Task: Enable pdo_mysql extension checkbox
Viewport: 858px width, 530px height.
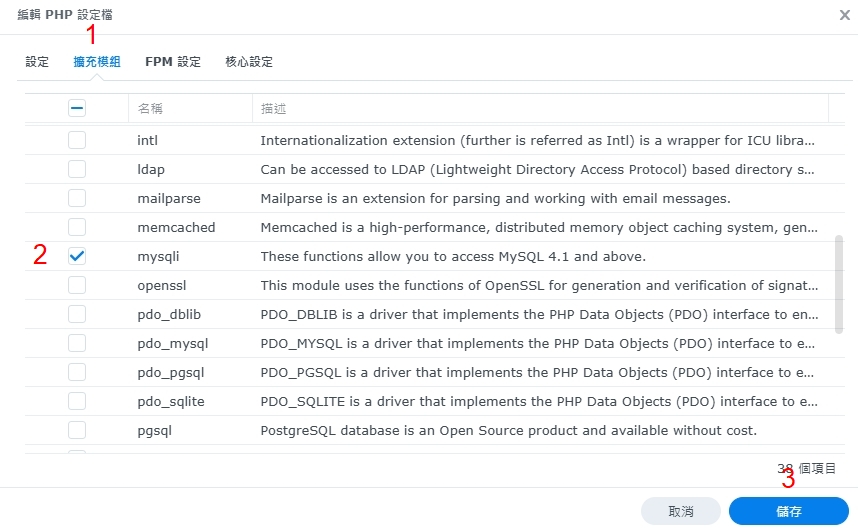Action: 77,343
